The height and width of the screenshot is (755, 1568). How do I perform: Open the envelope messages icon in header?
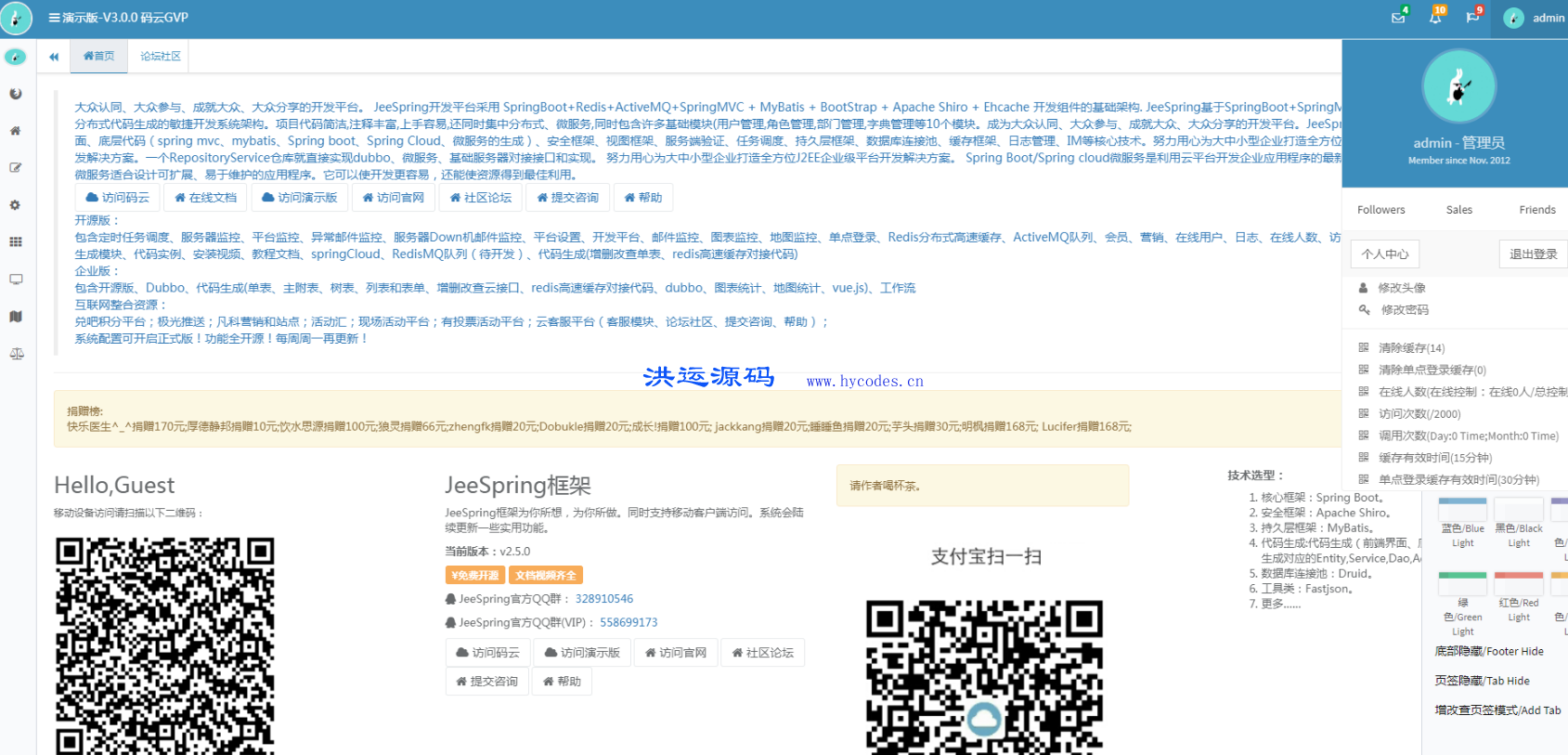tap(1398, 18)
